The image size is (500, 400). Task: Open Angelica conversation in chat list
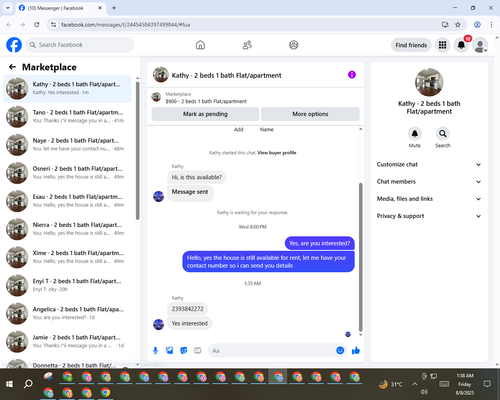click(68, 314)
